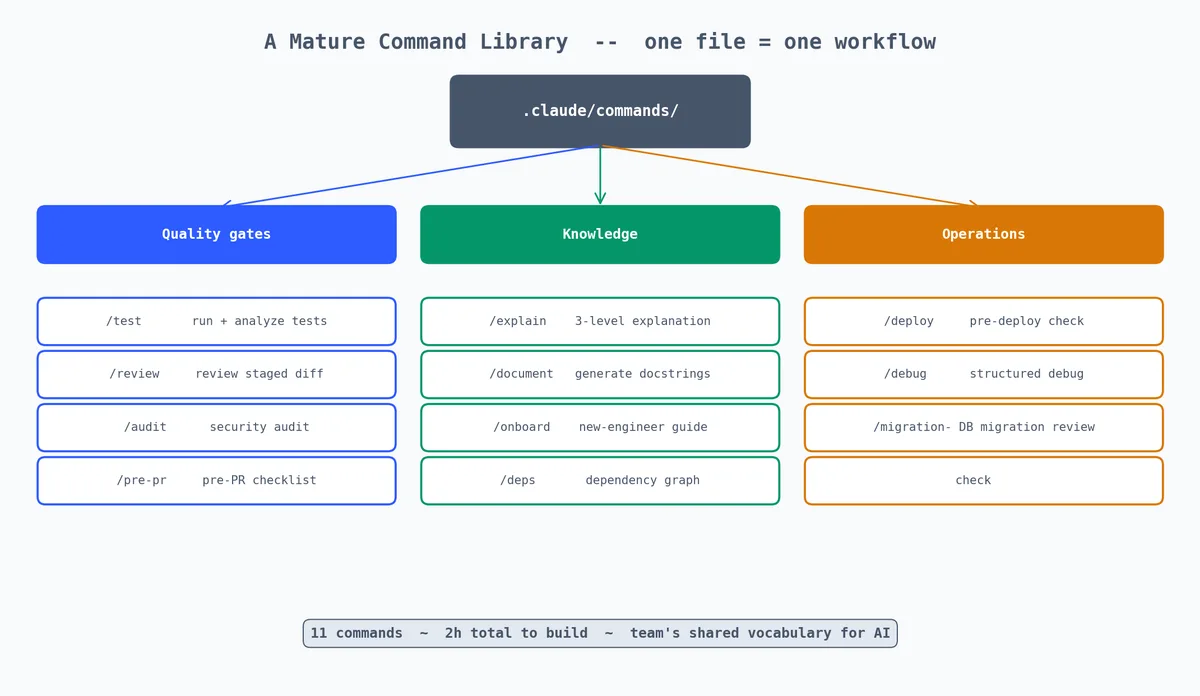Select the /deploy pre-deploy check box
Screen dimensions: 1200x696
984,321
